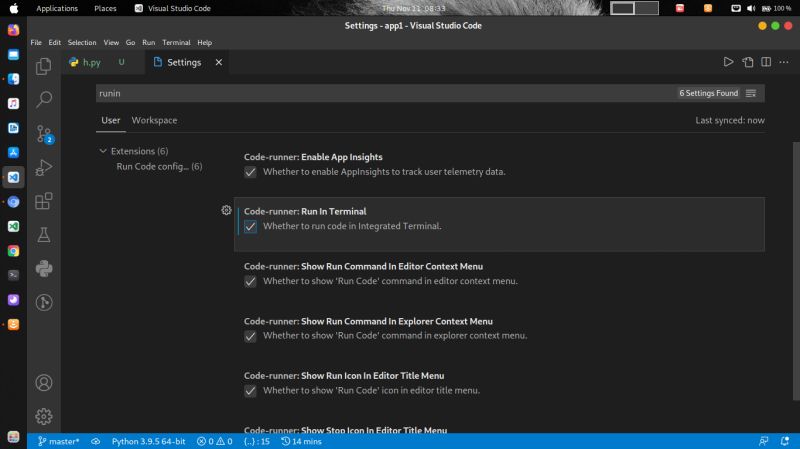Click the Apple logo in top panel

(x=14, y=8)
